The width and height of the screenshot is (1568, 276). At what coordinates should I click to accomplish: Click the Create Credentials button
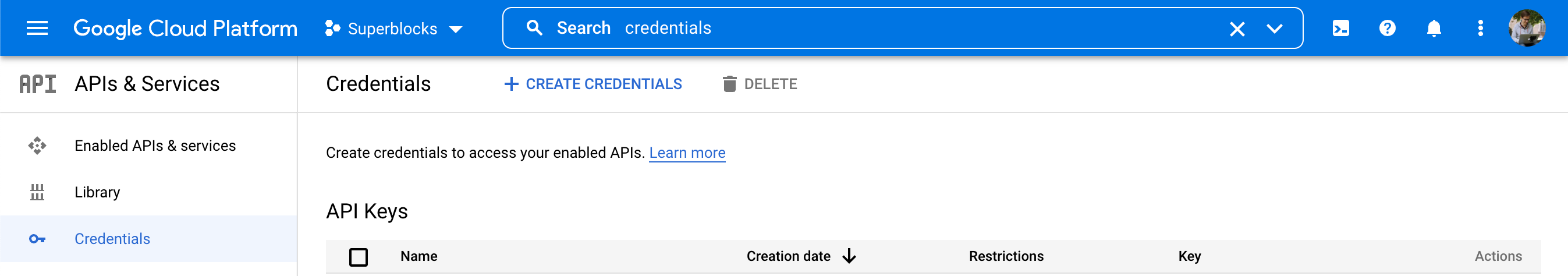coord(593,84)
